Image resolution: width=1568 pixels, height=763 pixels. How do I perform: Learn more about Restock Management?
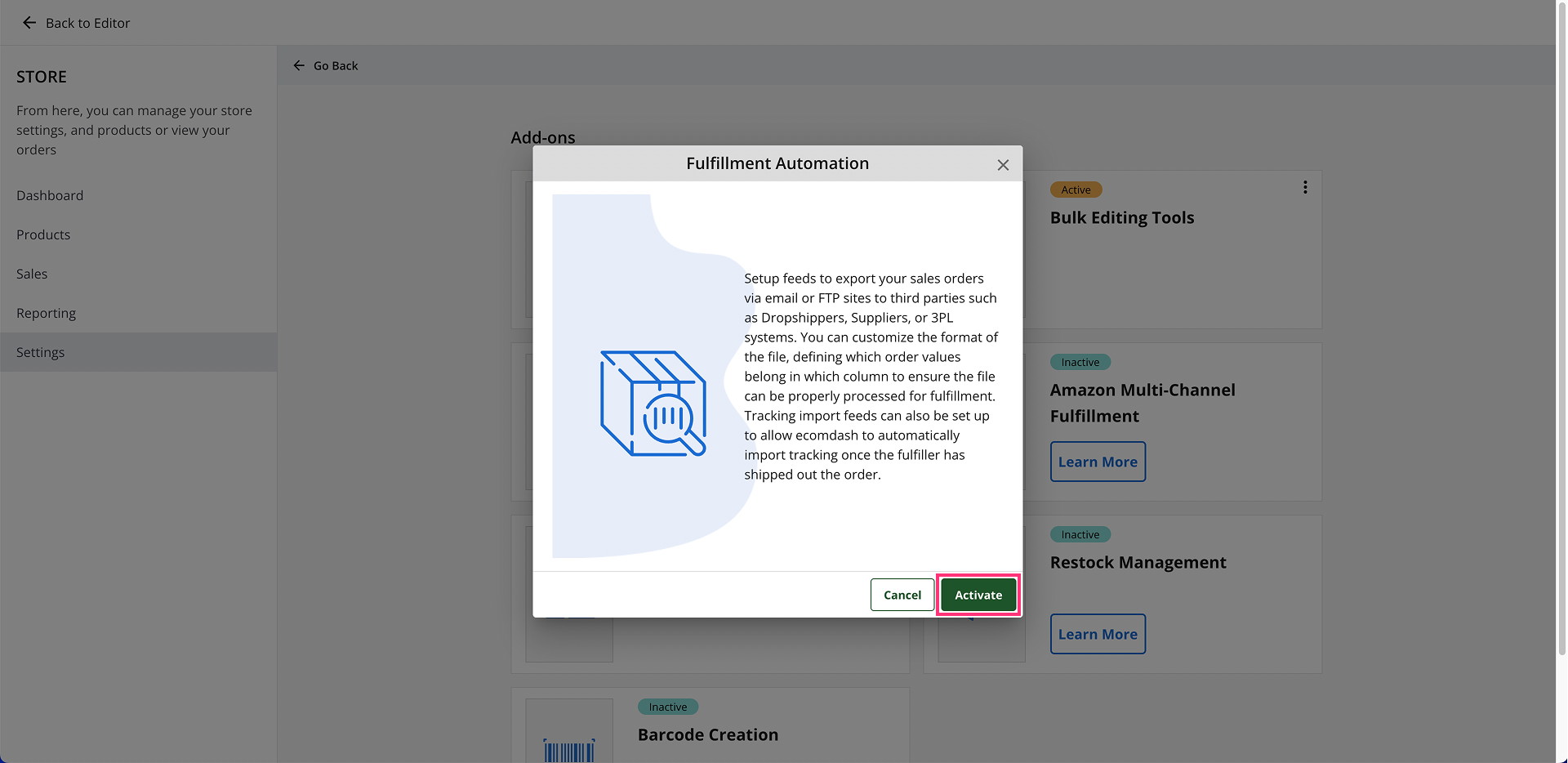(1098, 634)
